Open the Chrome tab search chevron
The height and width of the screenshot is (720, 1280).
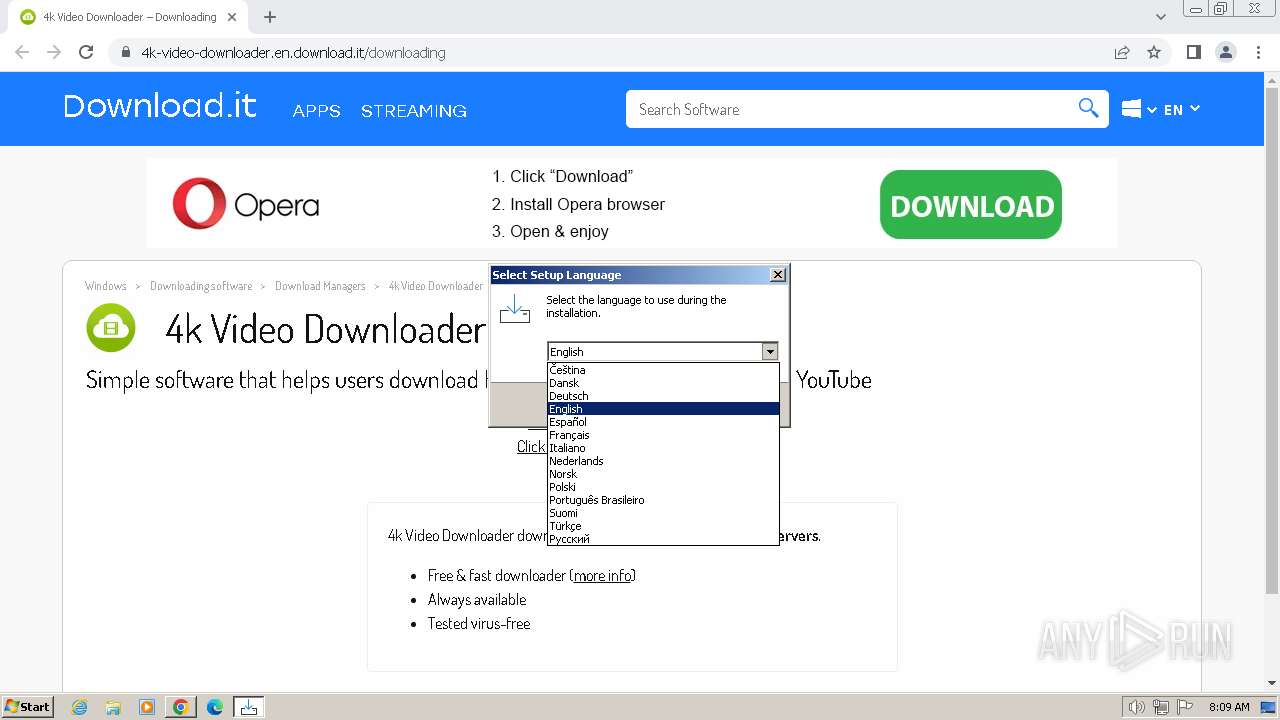[x=1160, y=17]
